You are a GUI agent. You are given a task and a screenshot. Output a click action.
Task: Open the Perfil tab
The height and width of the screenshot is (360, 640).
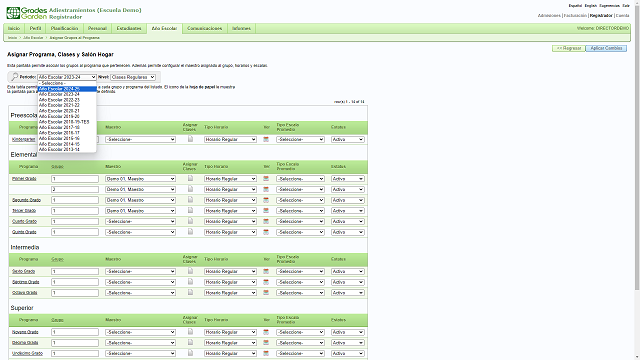35,29
